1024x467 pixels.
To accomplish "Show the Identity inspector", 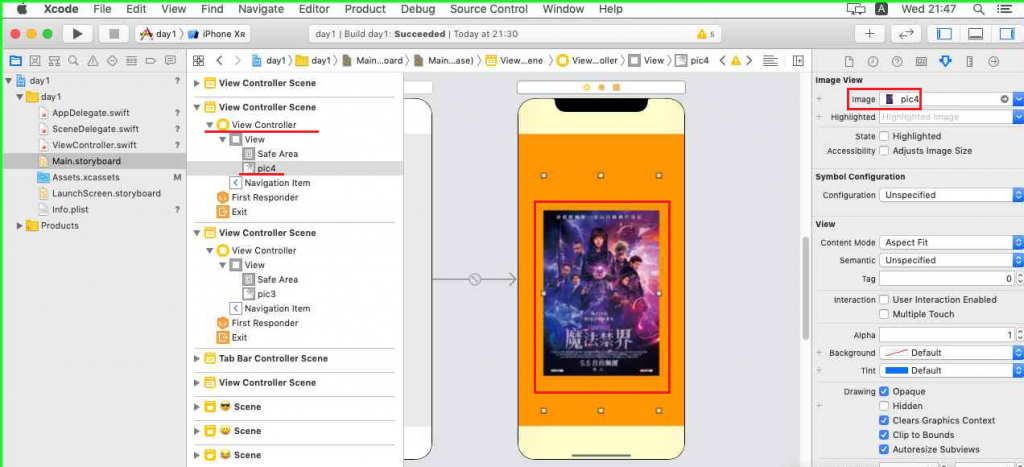I will [x=921, y=61].
